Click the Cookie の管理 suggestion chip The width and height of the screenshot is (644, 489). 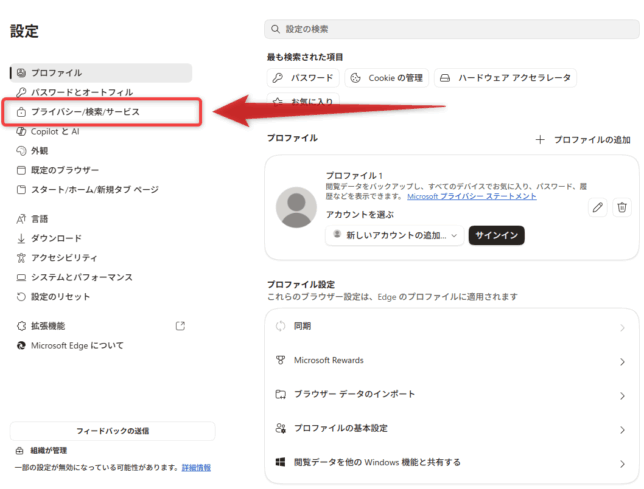coord(386,78)
